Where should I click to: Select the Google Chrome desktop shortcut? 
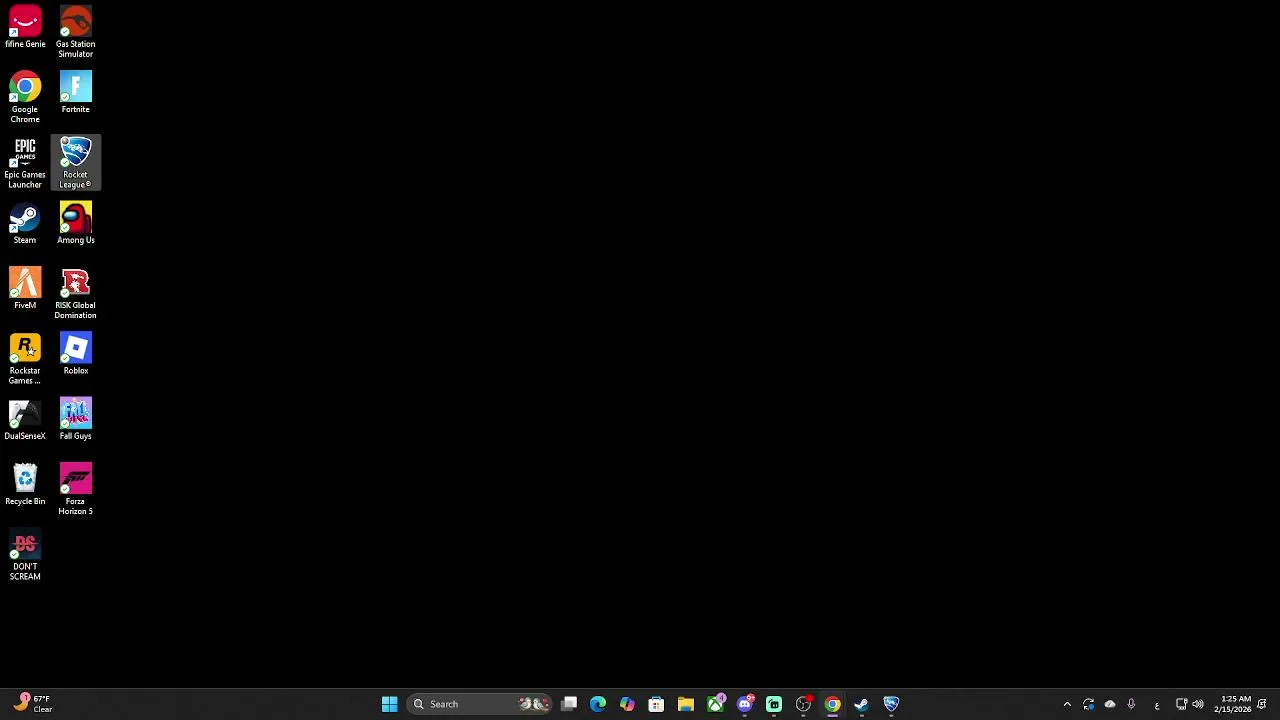click(x=25, y=97)
